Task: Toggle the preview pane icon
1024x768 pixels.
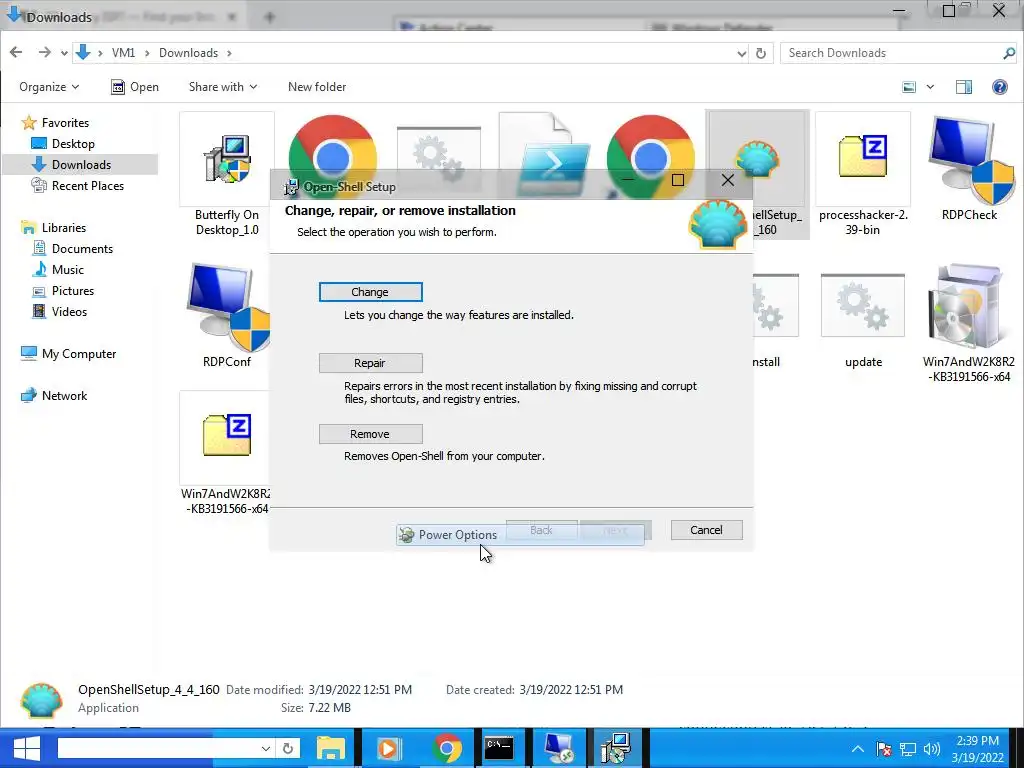Action: pos(963,87)
